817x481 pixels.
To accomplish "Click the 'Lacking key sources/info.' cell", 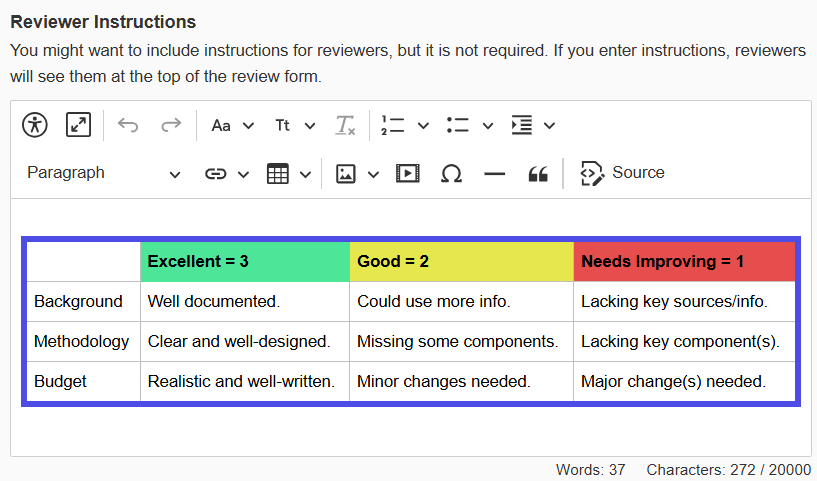I will click(685, 302).
